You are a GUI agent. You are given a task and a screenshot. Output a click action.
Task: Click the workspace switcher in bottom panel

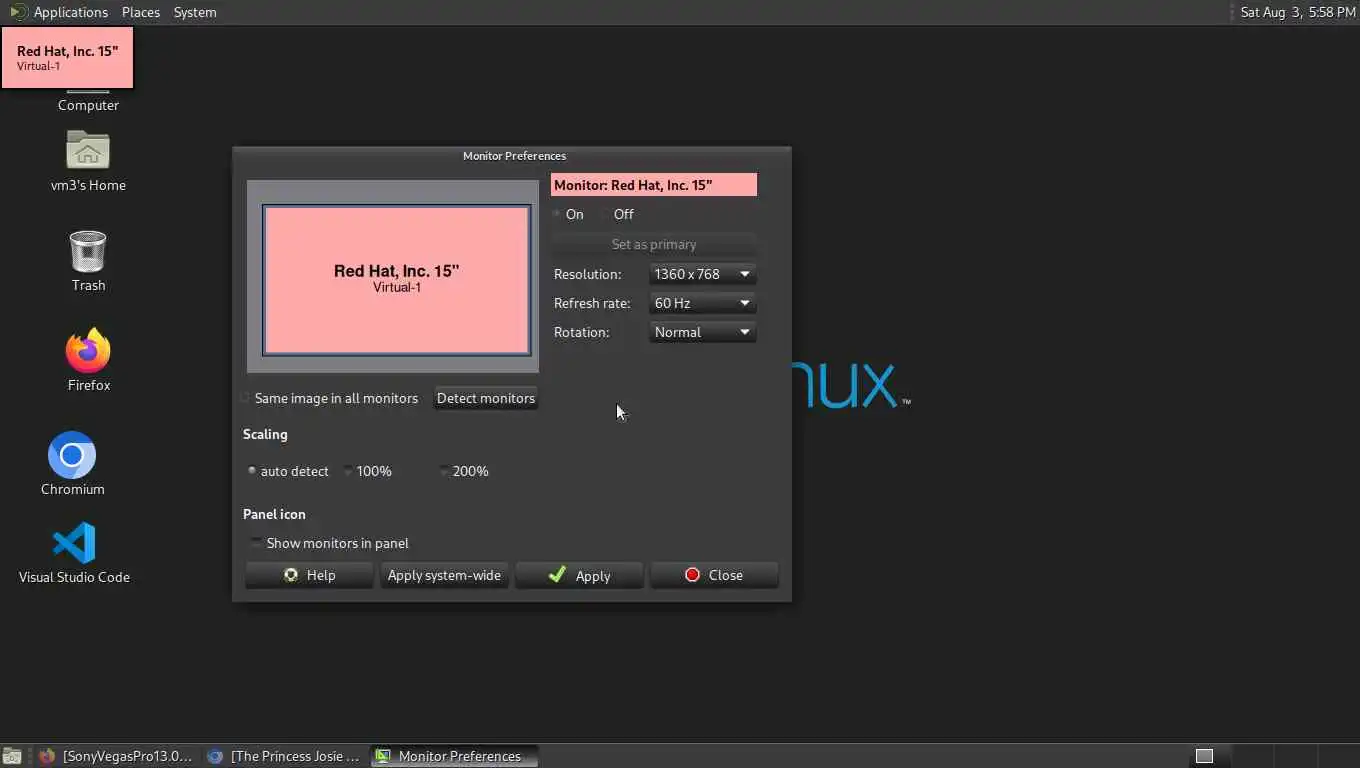point(1204,756)
